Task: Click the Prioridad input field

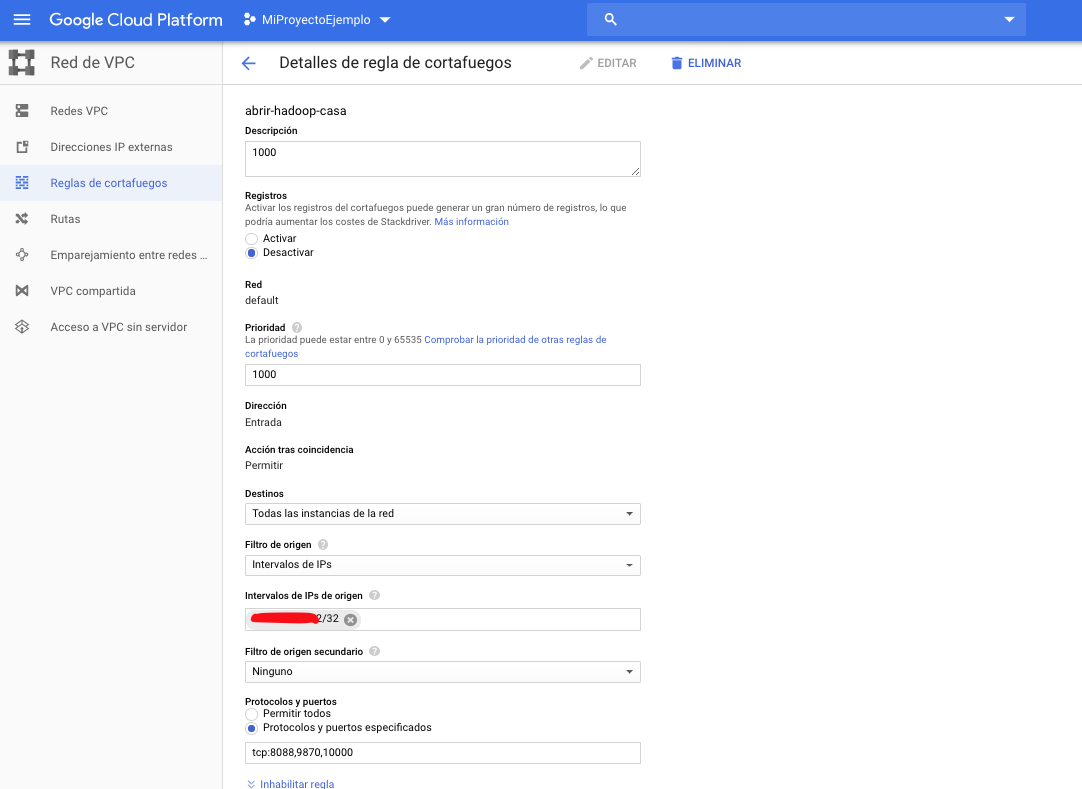Action: pos(442,375)
